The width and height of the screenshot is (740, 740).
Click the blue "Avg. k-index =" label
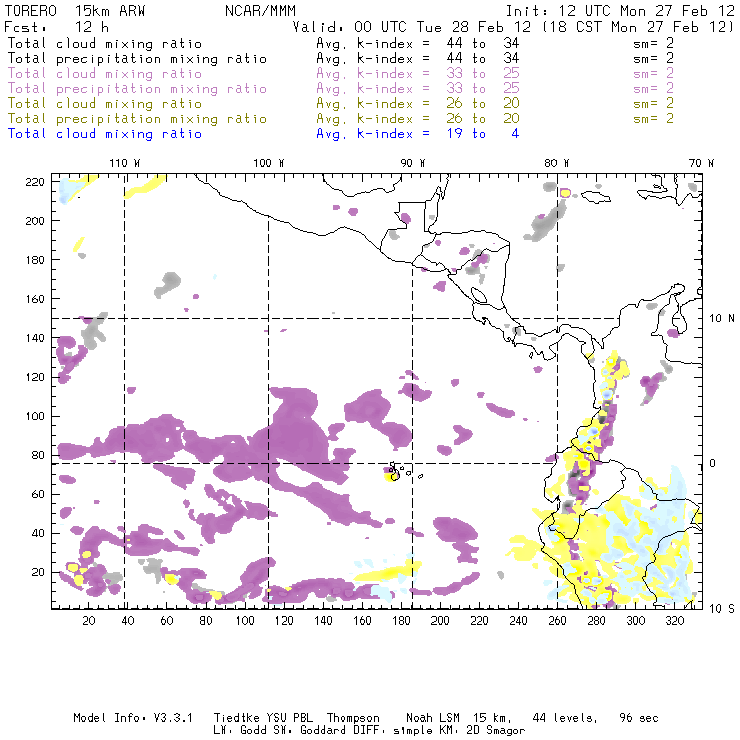click(x=373, y=134)
